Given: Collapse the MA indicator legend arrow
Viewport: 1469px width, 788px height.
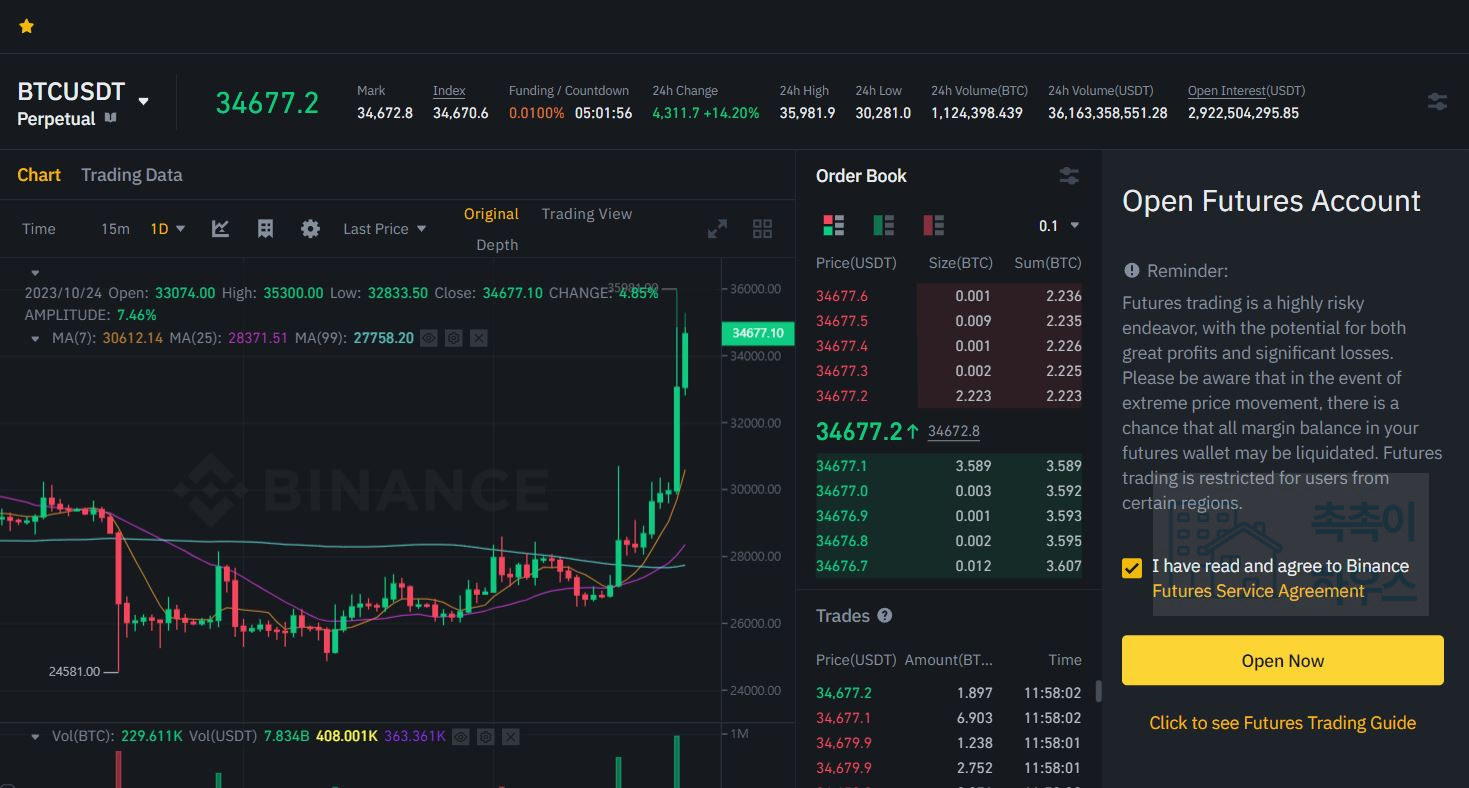Looking at the screenshot, I should pos(35,338).
